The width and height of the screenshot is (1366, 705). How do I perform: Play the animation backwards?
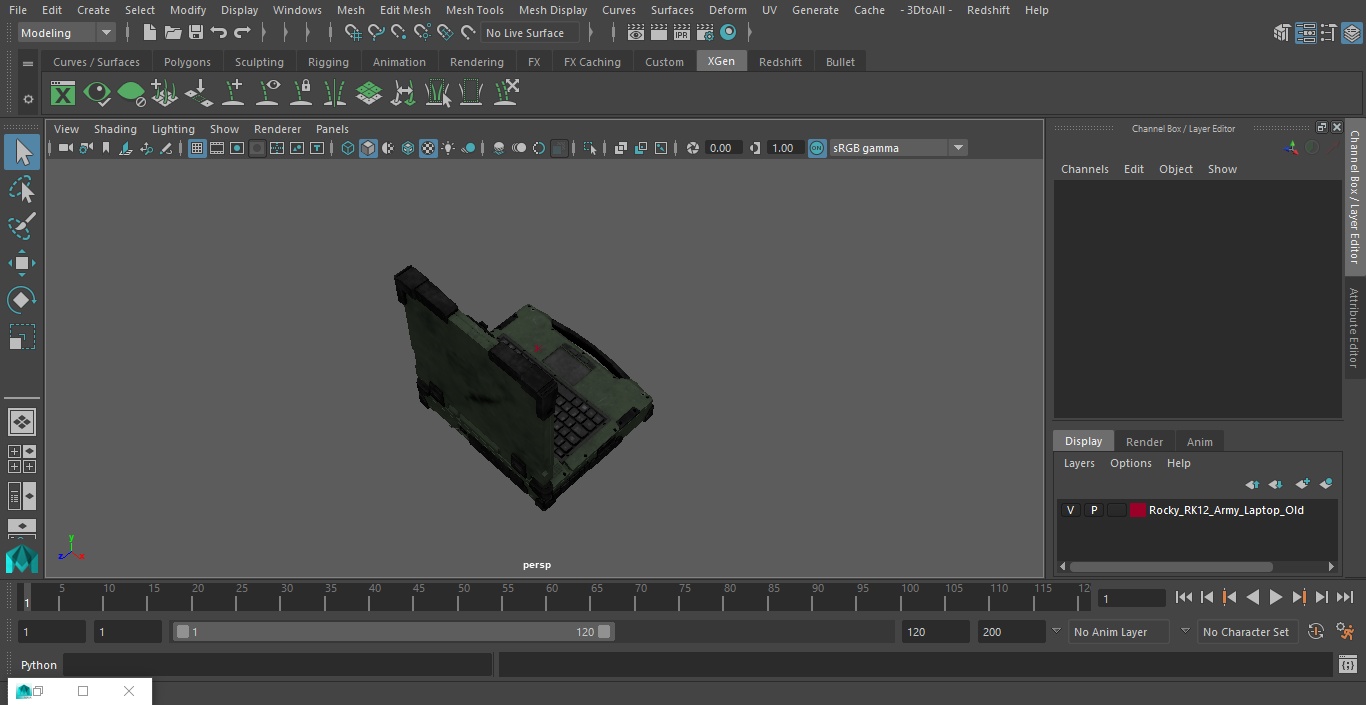1252,597
